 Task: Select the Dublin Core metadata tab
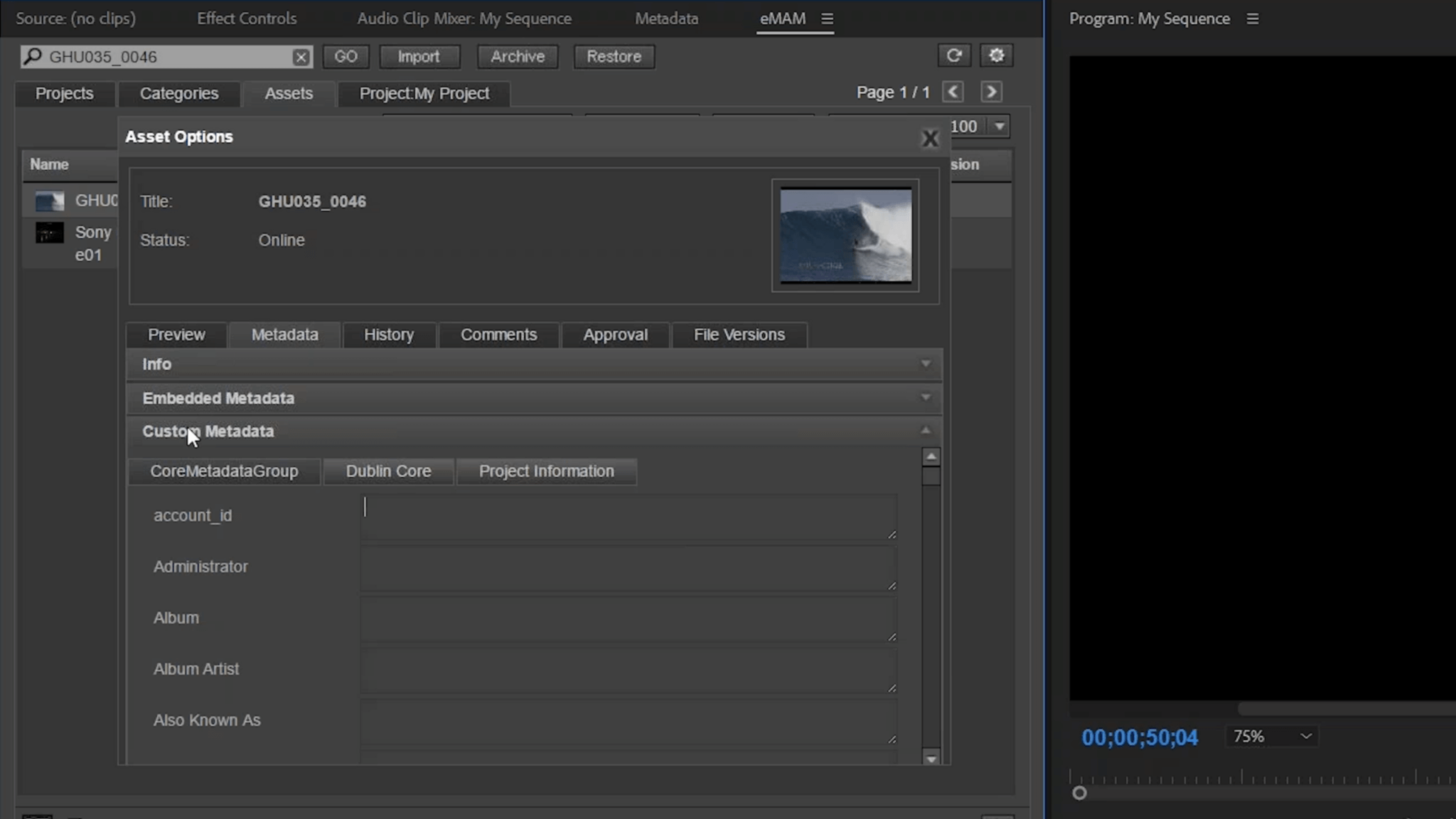tap(388, 471)
